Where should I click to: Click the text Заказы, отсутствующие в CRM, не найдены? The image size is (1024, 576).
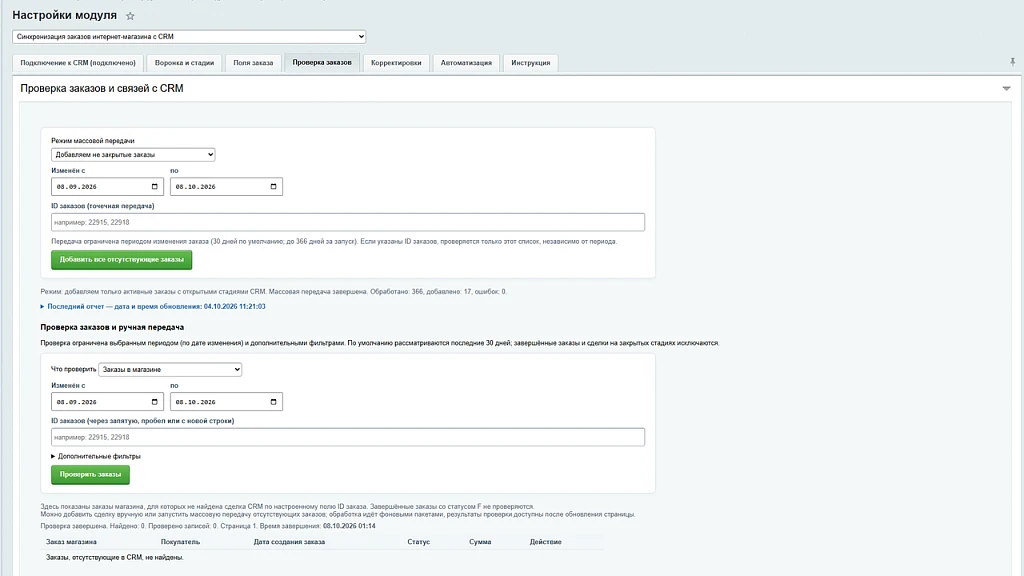115,558
